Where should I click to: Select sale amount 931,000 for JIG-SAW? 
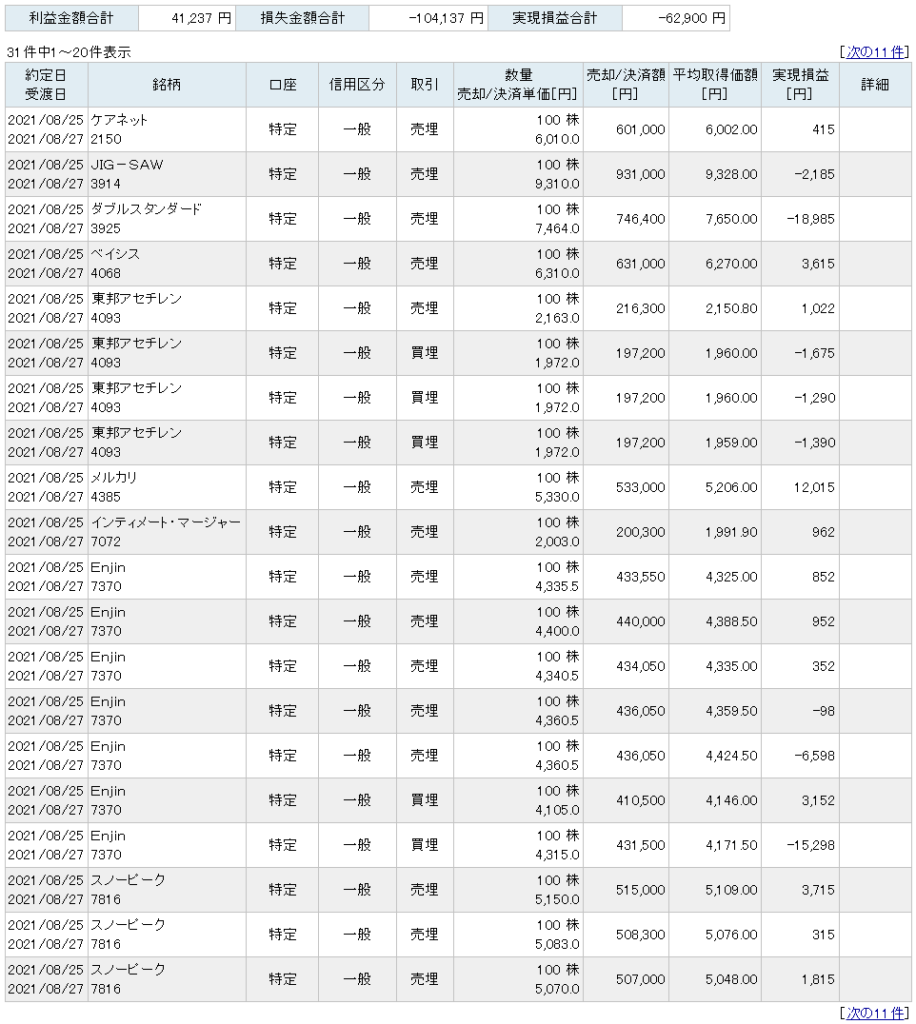point(640,174)
